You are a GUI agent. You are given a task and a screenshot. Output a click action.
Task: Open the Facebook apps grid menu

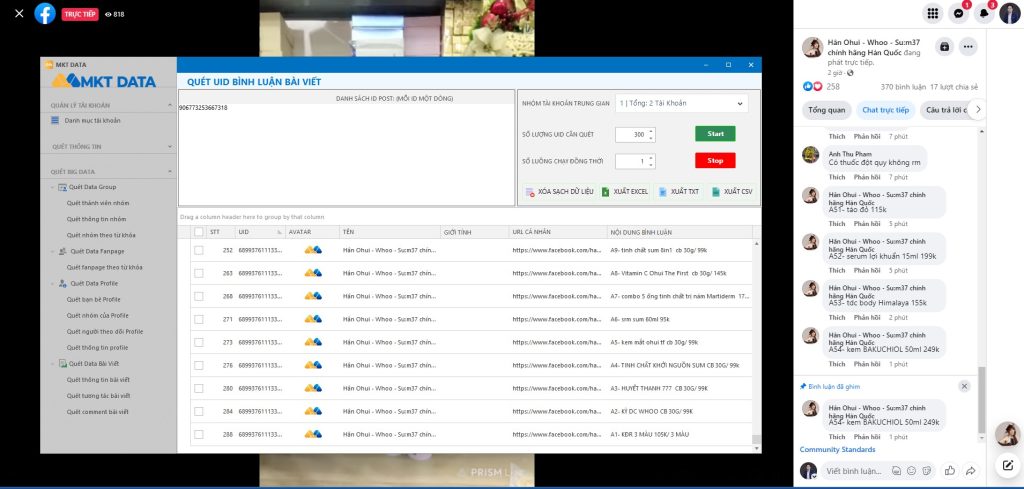(x=933, y=13)
